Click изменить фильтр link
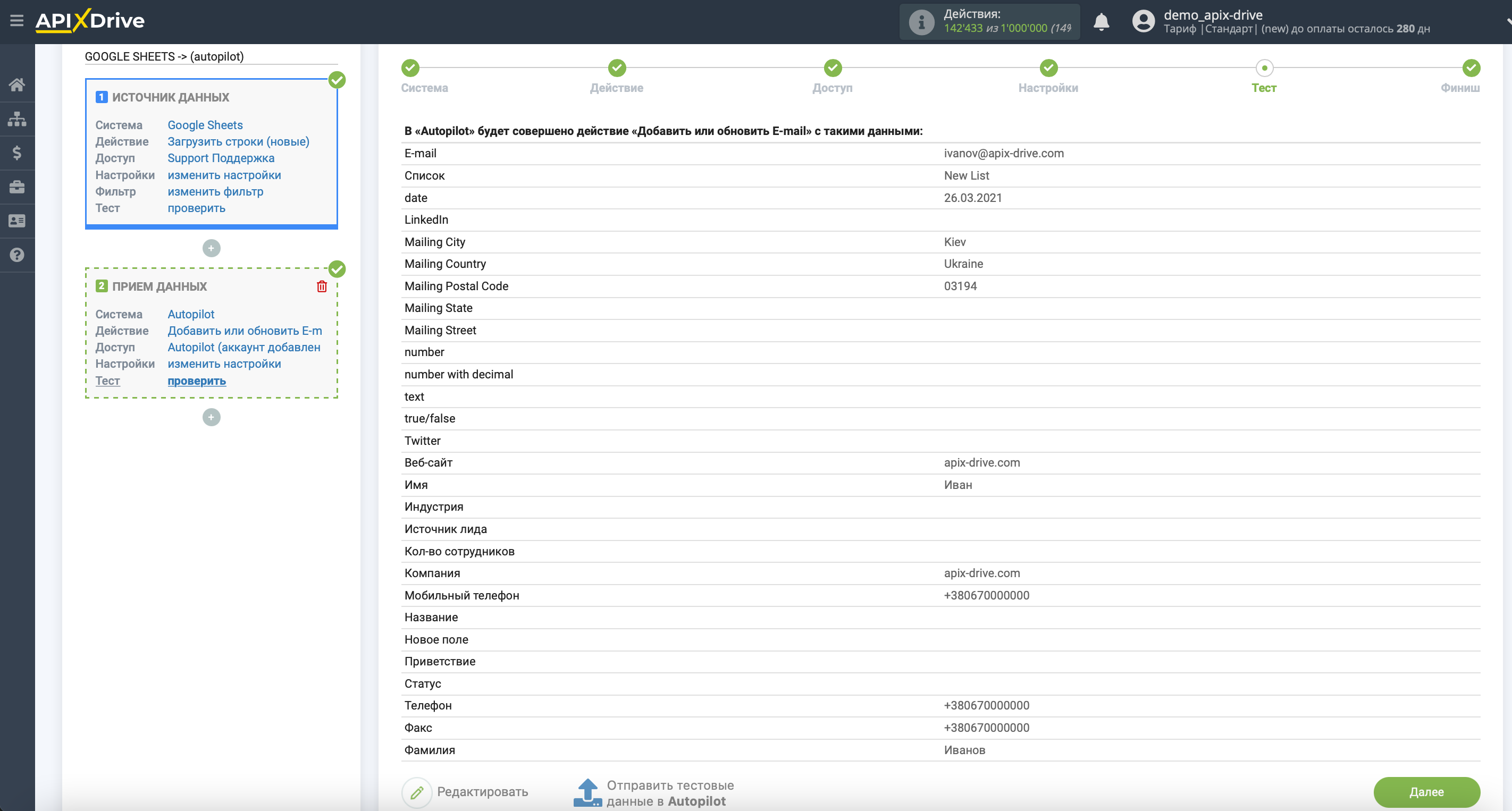Viewport: 1512px width, 811px height. pos(215,191)
